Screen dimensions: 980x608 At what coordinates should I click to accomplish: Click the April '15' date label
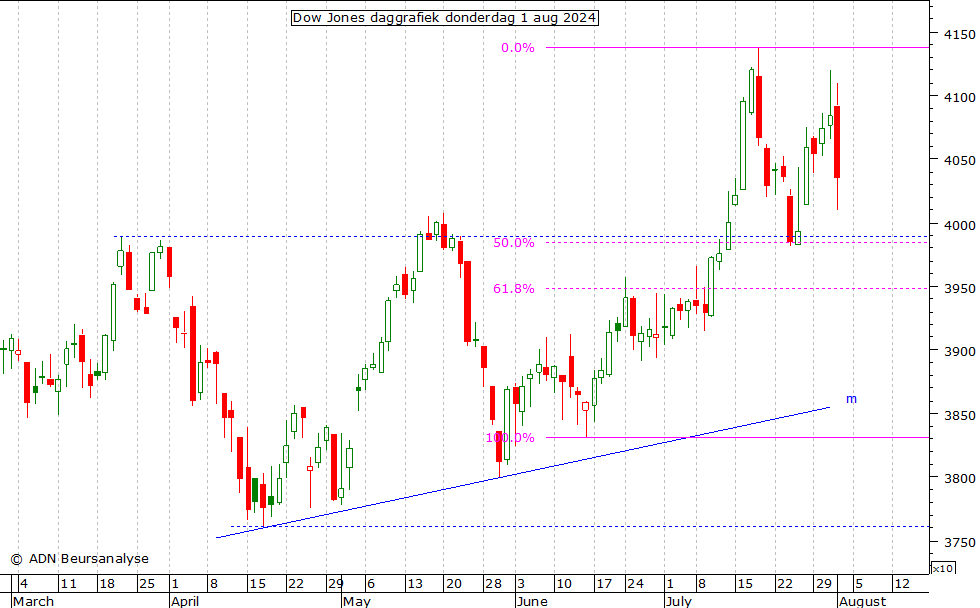point(258,584)
